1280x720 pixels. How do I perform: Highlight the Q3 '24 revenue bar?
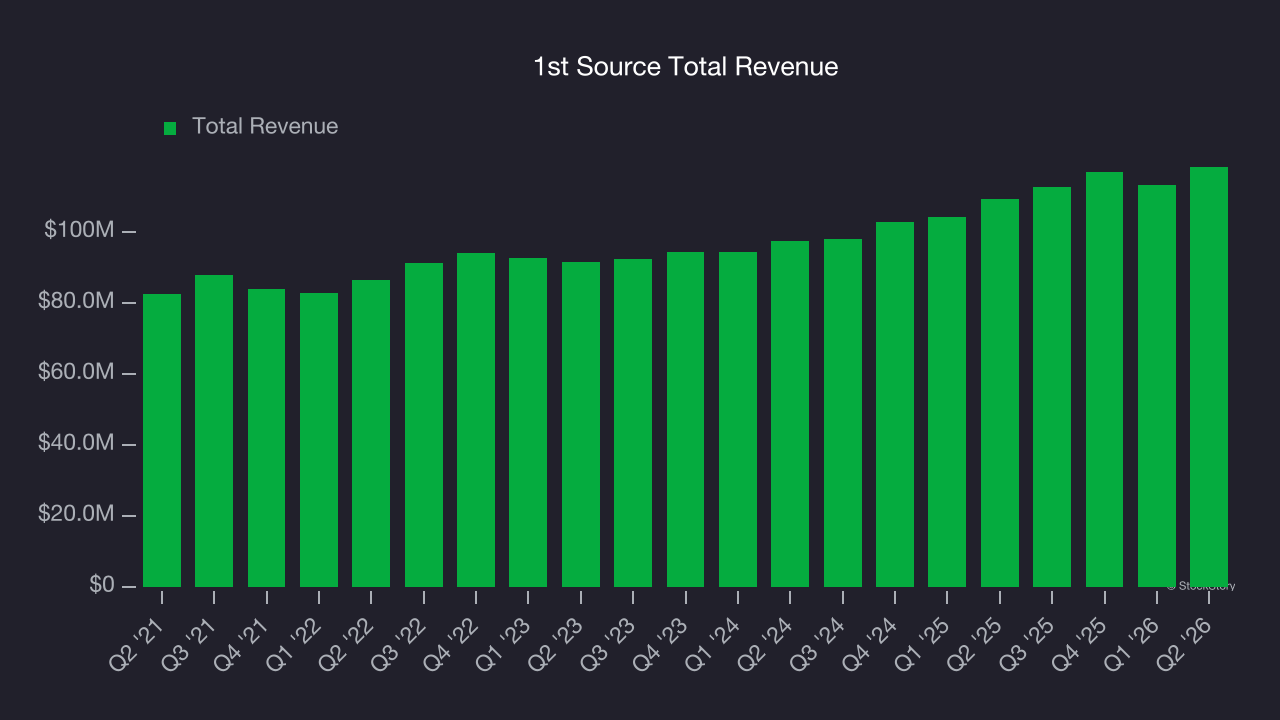pyautogui.click(x=843, y=413)
